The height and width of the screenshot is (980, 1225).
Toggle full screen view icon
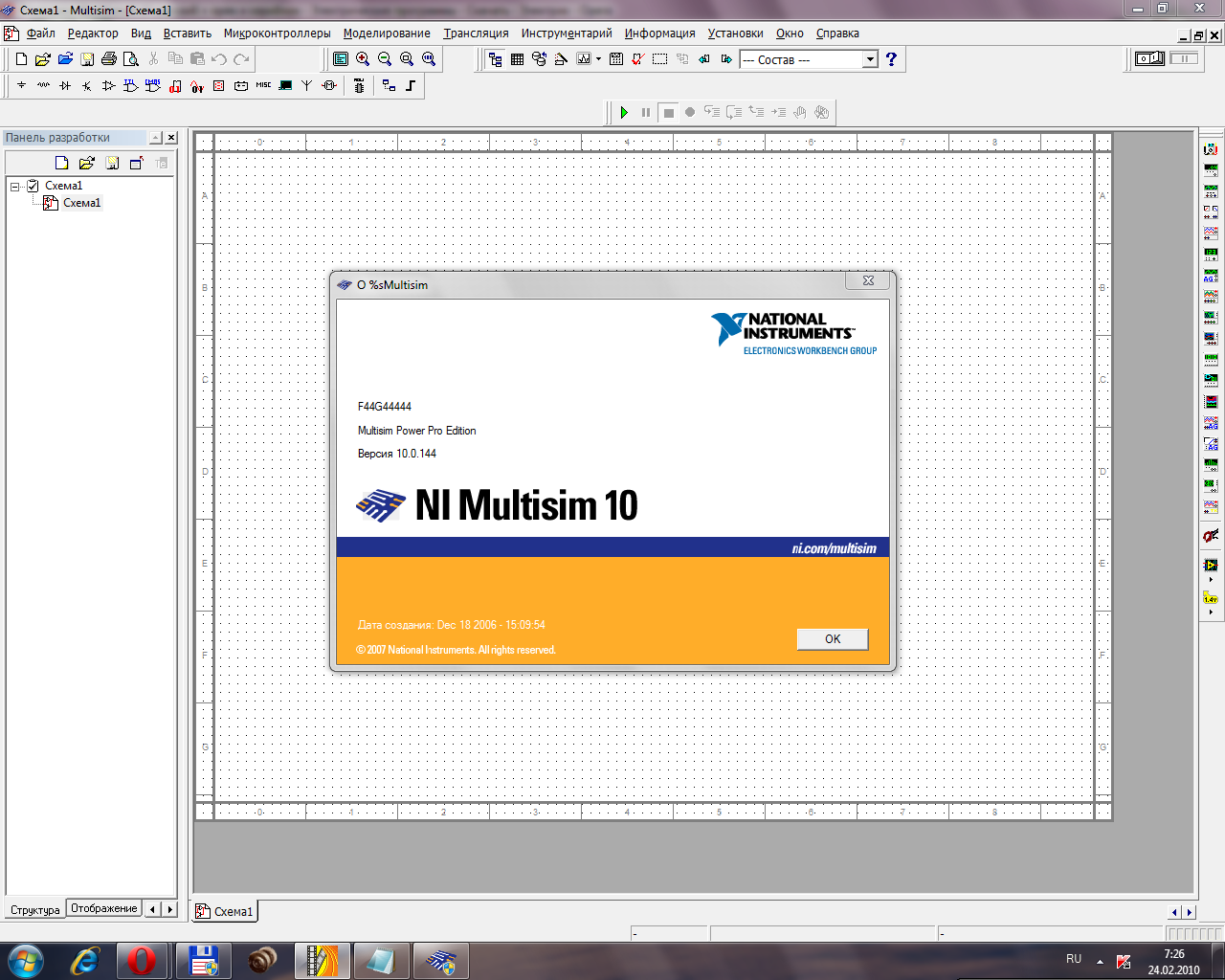click(341, 59)
